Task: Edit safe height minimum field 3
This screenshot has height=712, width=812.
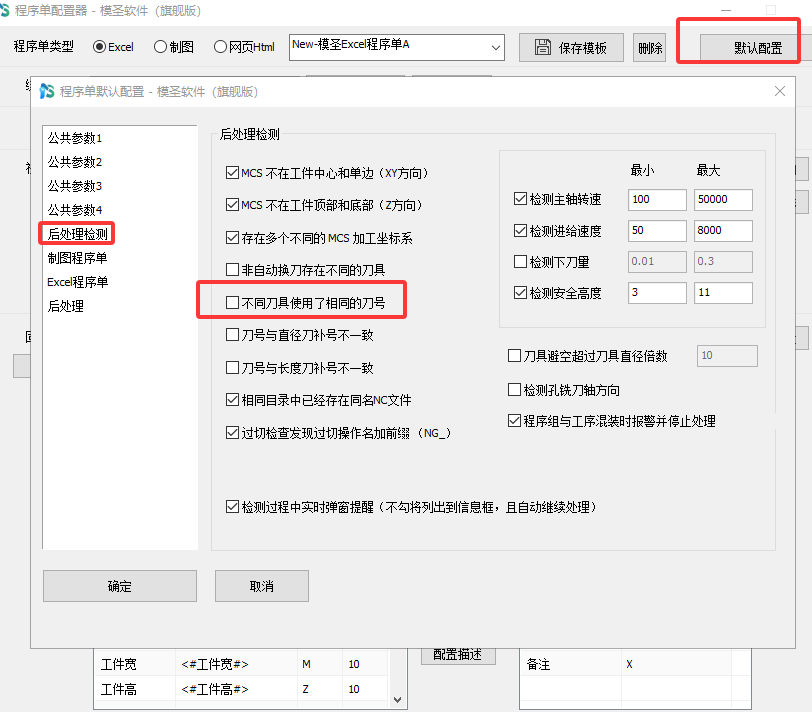Action: tap(657, 293)
